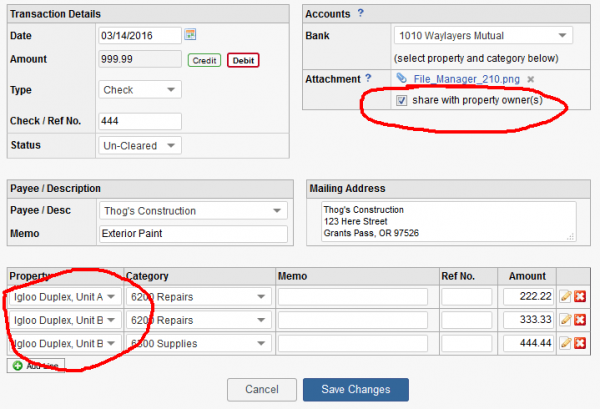Click the Memo field containing Exterior Paint
Viewport: 600px width, 409px height.
(x=192, y=234)
